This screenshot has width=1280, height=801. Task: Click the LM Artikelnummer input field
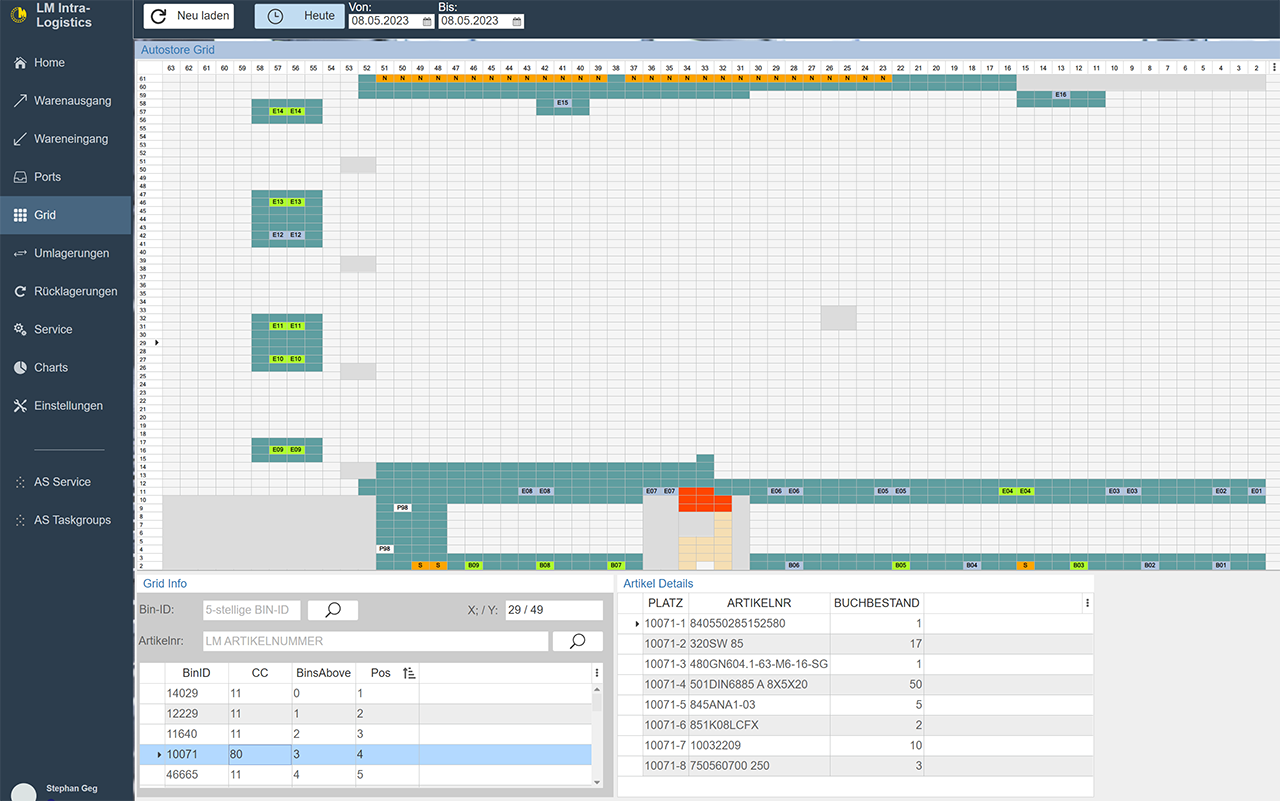point(374,641)
